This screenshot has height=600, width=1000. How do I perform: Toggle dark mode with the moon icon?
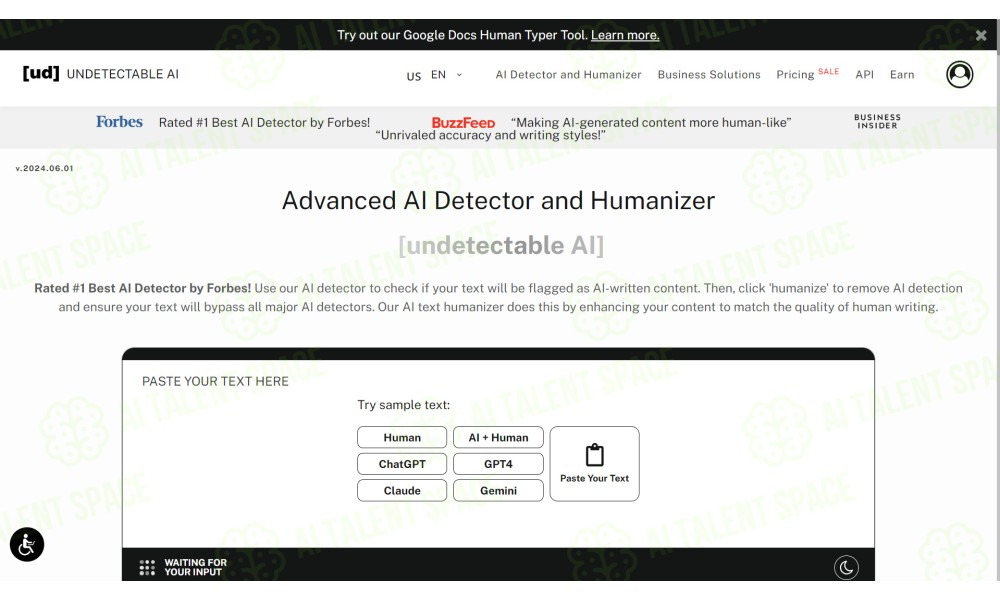pos(846,567)
